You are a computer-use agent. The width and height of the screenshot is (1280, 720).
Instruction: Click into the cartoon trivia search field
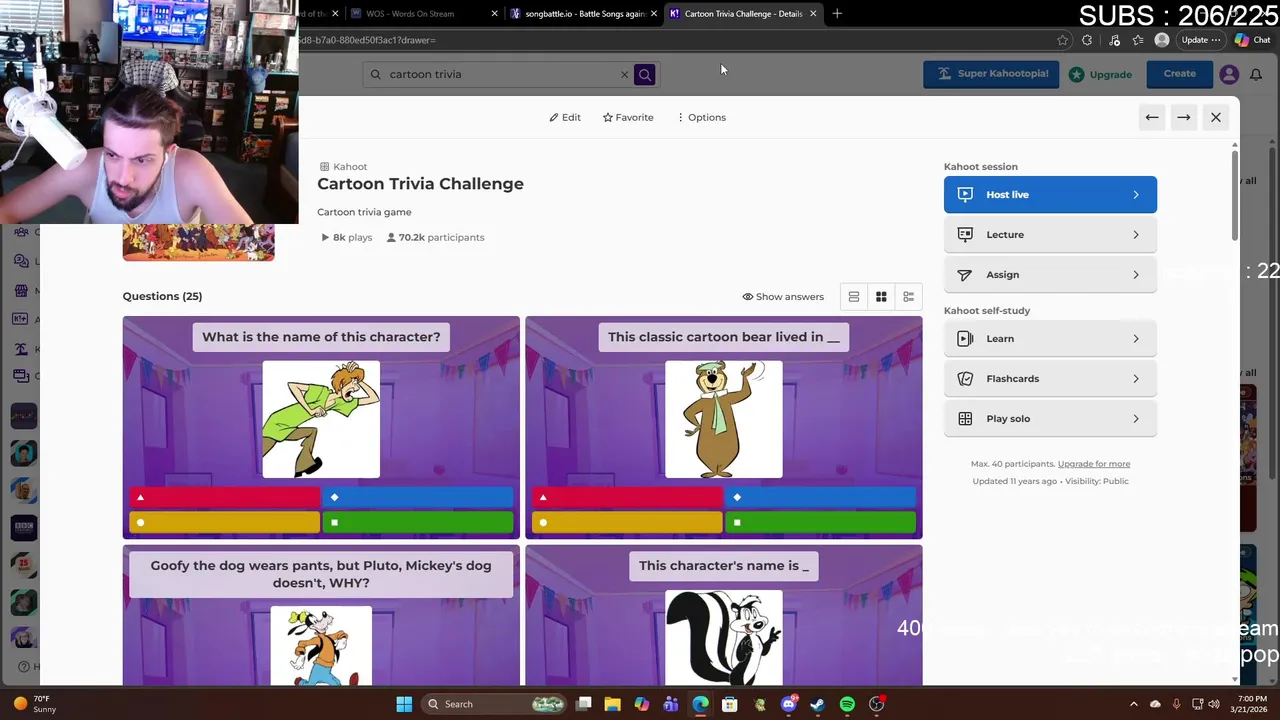coord(500,74)
